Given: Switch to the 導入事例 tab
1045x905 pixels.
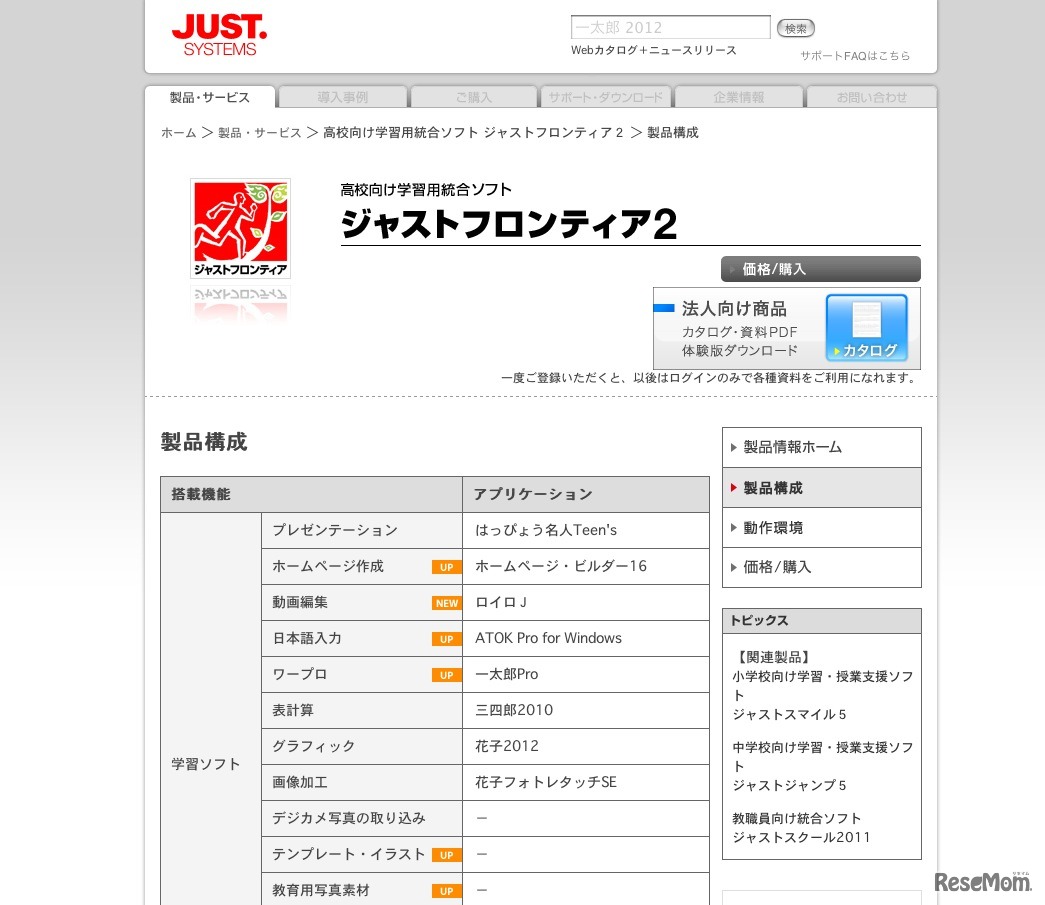Looking at the screenshot, I should [x=341, y=97].
